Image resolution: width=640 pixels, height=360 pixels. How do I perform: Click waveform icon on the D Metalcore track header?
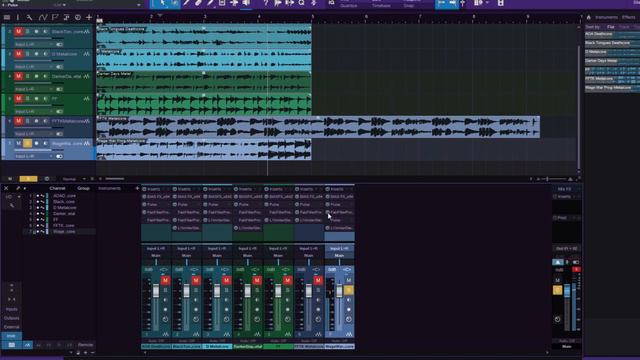coord(87,54)
